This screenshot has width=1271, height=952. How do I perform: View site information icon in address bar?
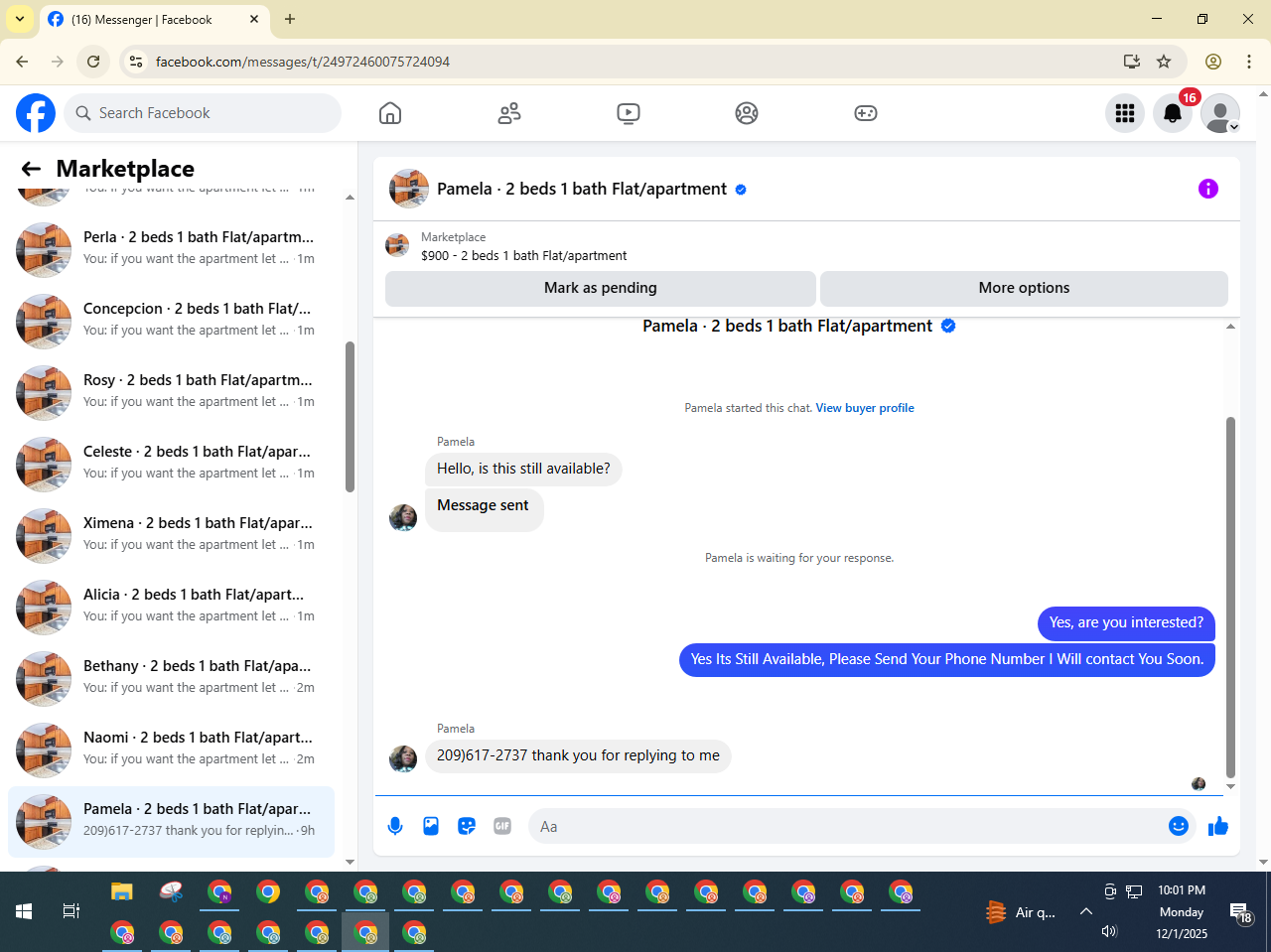136,62
